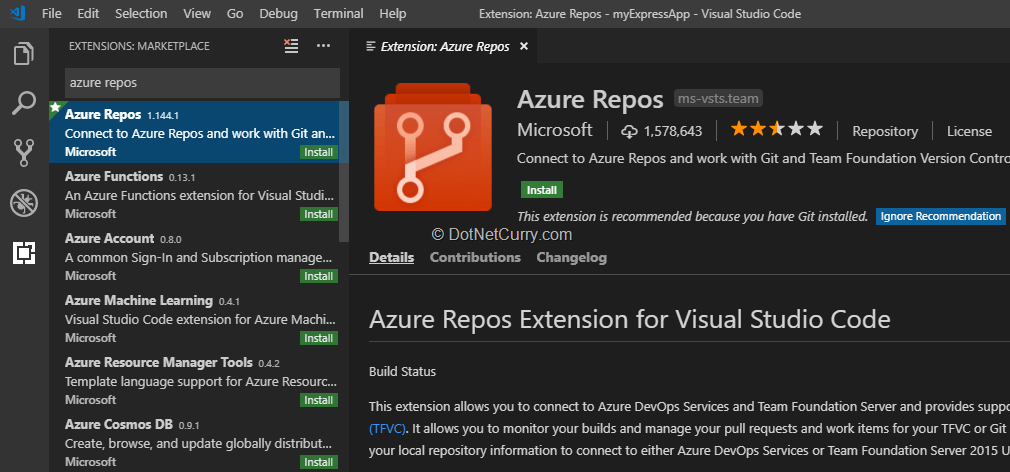Install Azure Repos from the details page
This screenshot has width=1010, height=472.
(542, 190)
